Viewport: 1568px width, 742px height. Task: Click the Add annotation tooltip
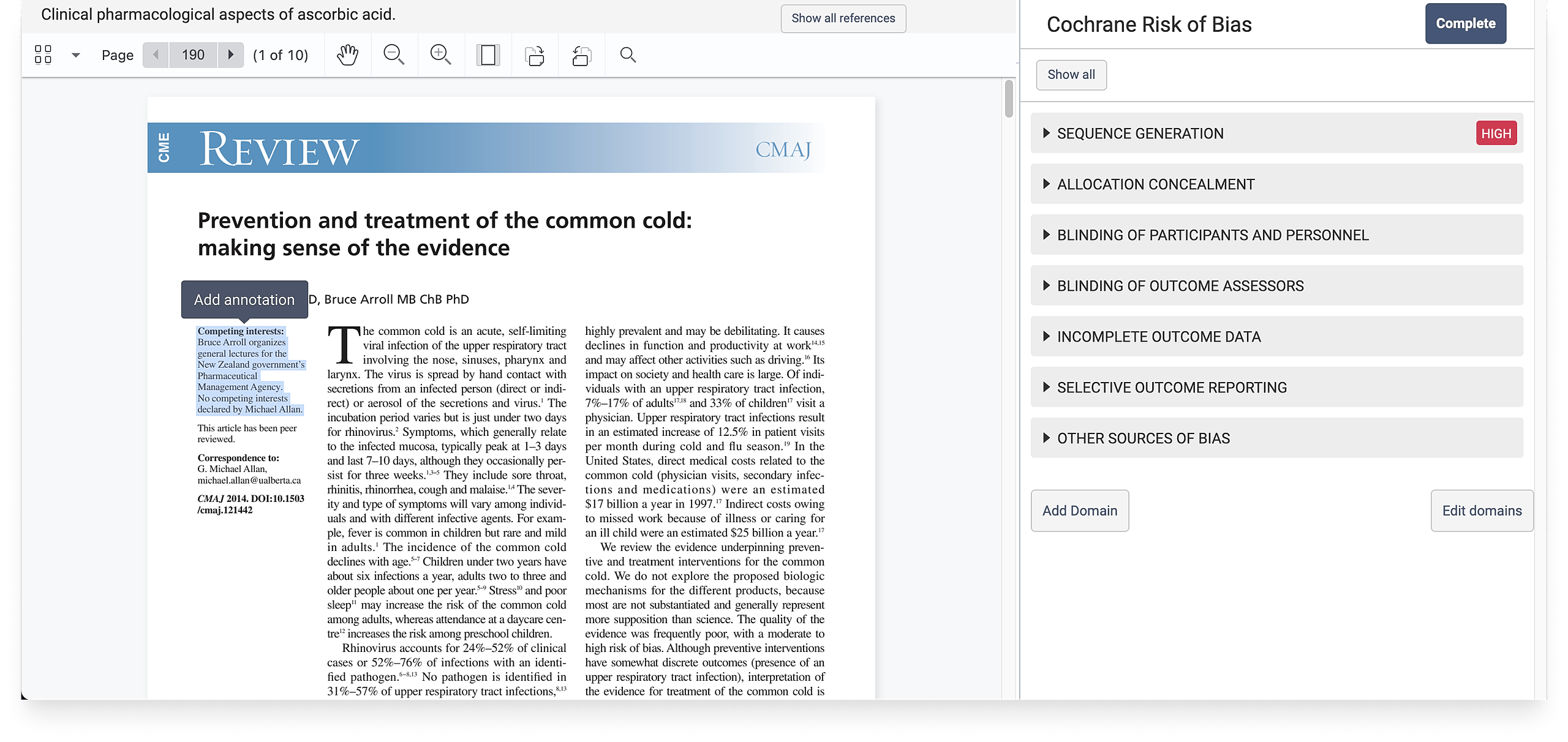pyautogui.click(x=244, y=299)
